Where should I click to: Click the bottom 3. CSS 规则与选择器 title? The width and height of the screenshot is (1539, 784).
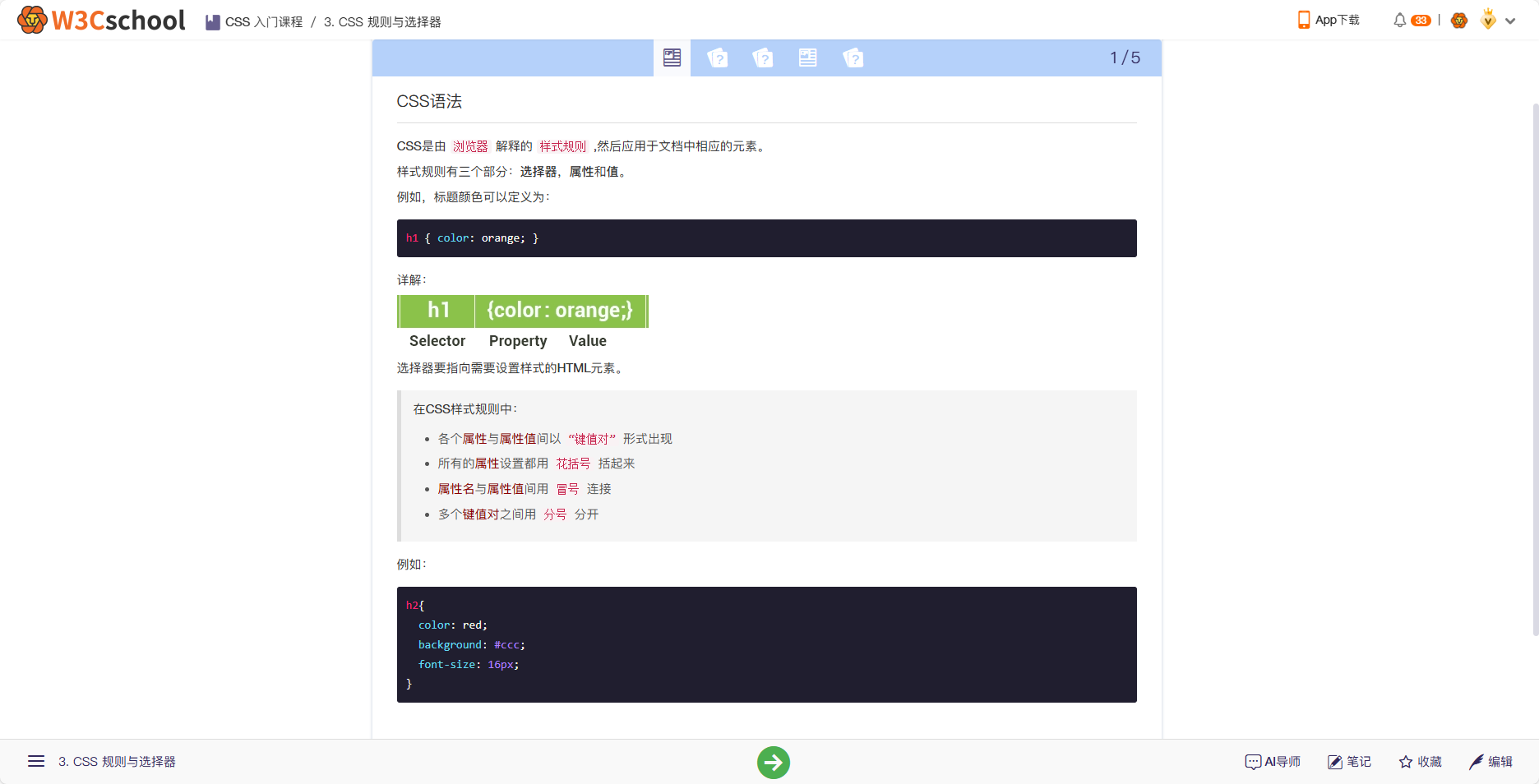coord(117,762)
